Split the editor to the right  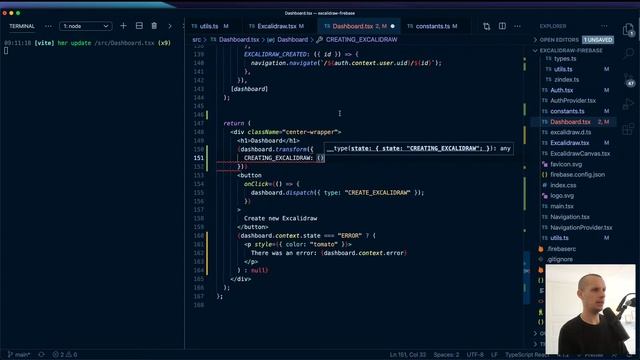coord(502,26)
